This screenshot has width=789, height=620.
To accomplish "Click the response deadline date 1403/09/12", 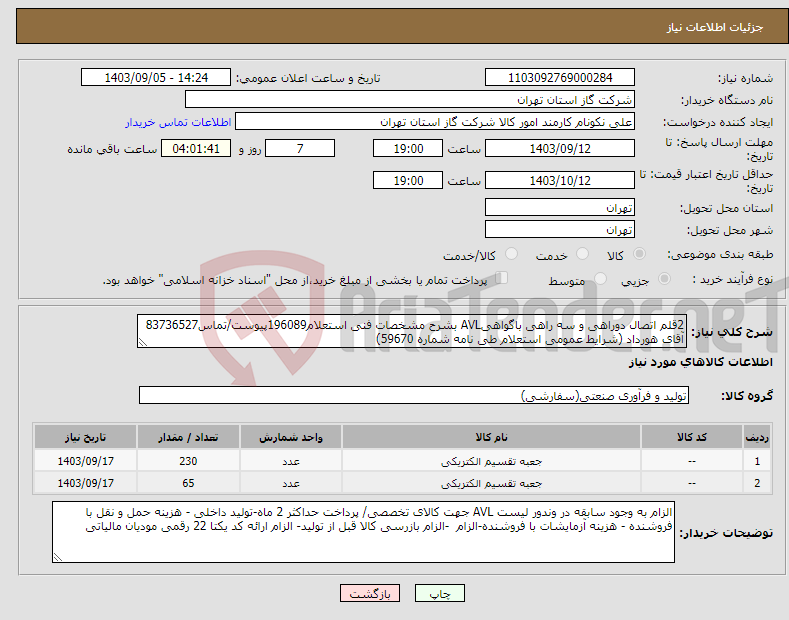I will [560, 148].
